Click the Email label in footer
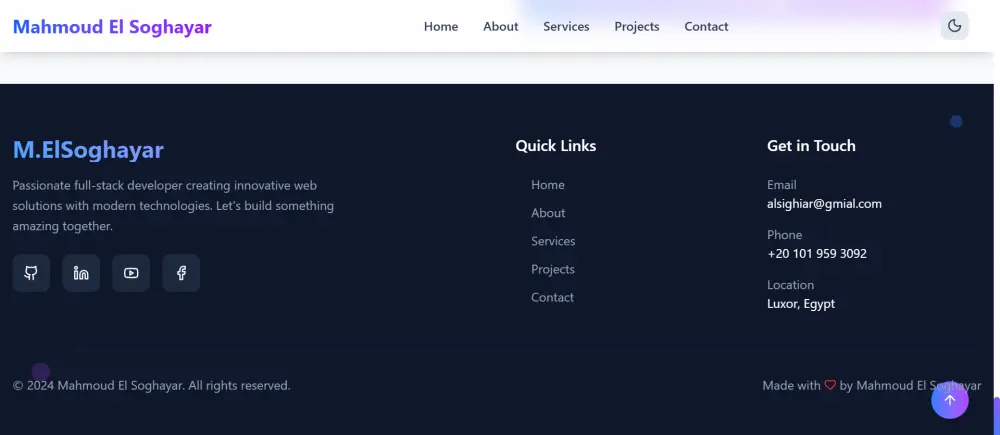The height and width of the screenshot is (435, 1000). (782, 185)
